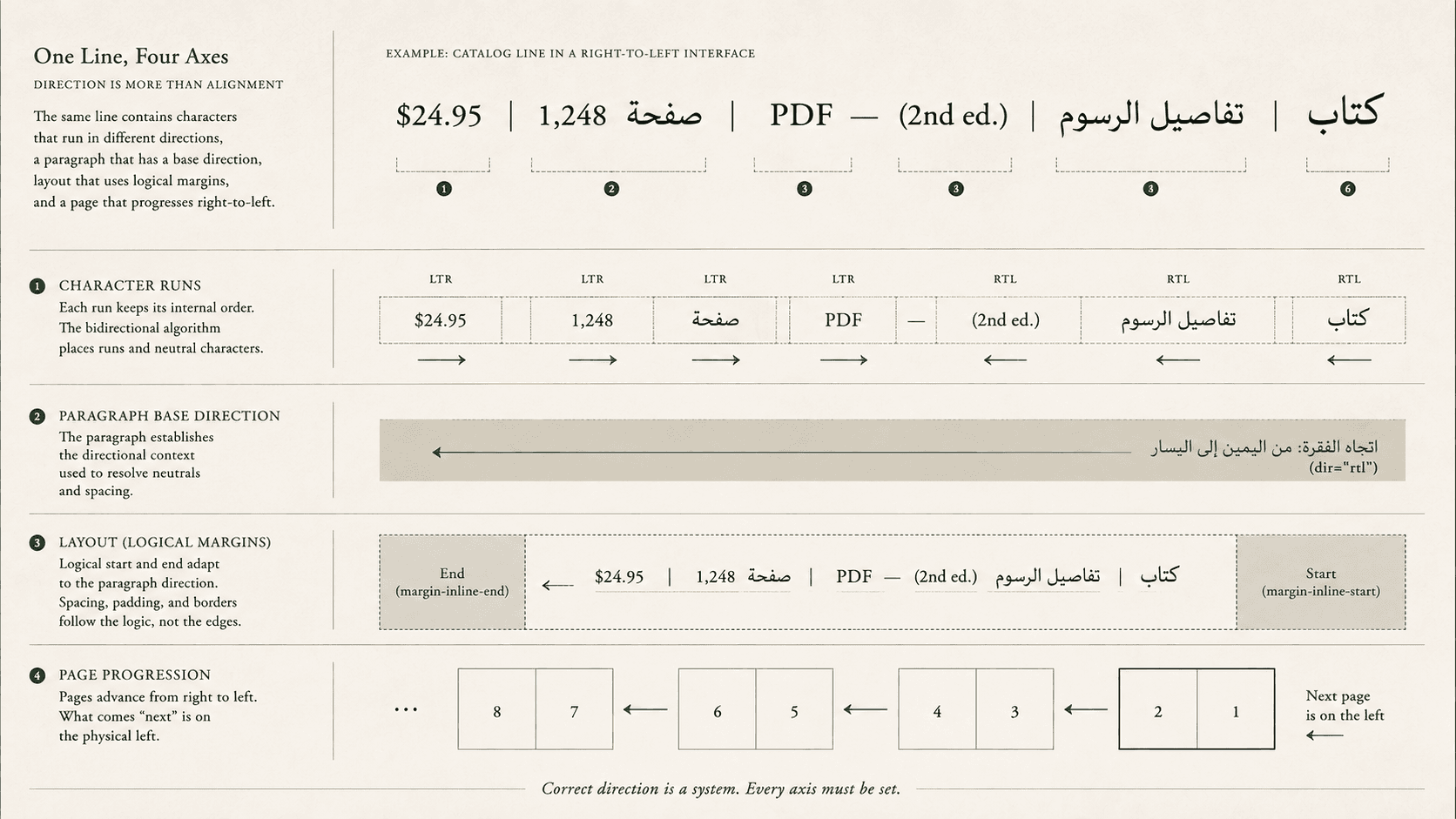Screen dimensions: 1456x819
Task: Select page 4 in the page spread
Action: point(937,709)
